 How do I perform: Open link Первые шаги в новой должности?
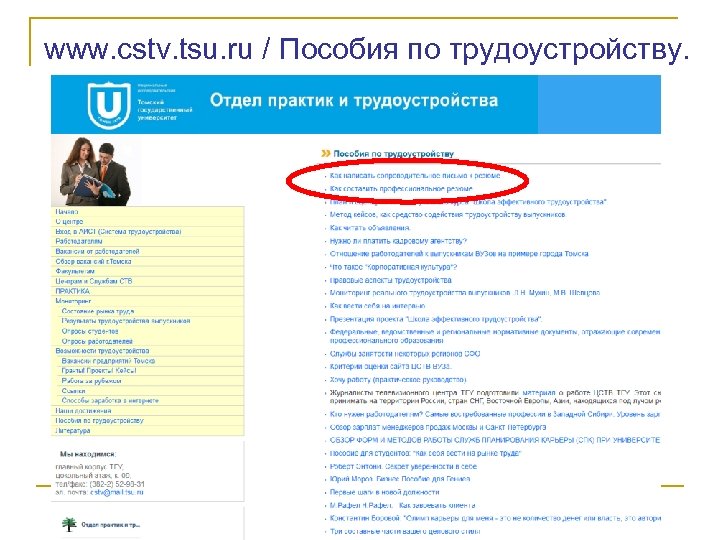pos(384,492)
